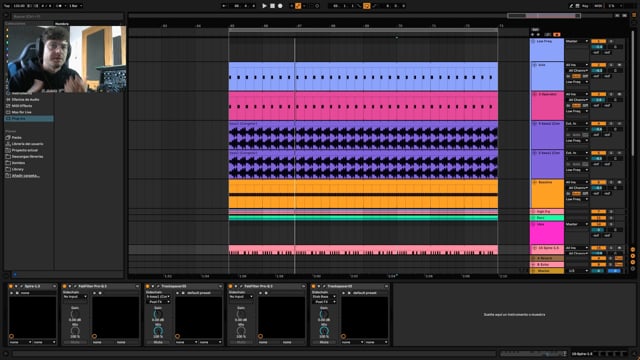Image resolution: width=640 pixels, height=360 pixels.
Task: Toggle the orange Loop switch
Action: coord(367,6)
